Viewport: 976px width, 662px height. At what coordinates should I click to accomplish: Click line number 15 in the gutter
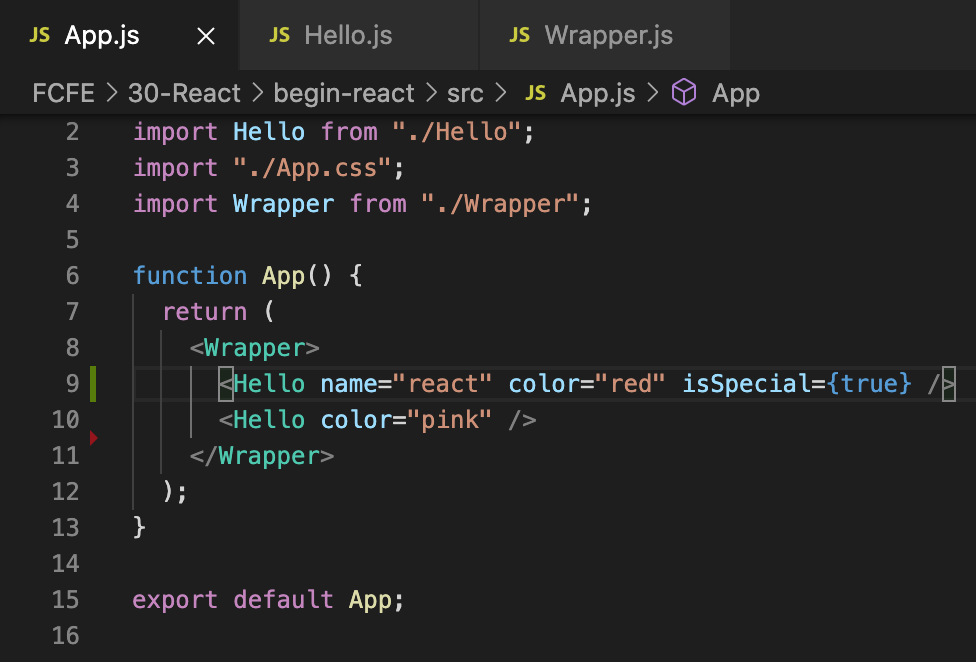pyautogui.click(x=65, y=600)
